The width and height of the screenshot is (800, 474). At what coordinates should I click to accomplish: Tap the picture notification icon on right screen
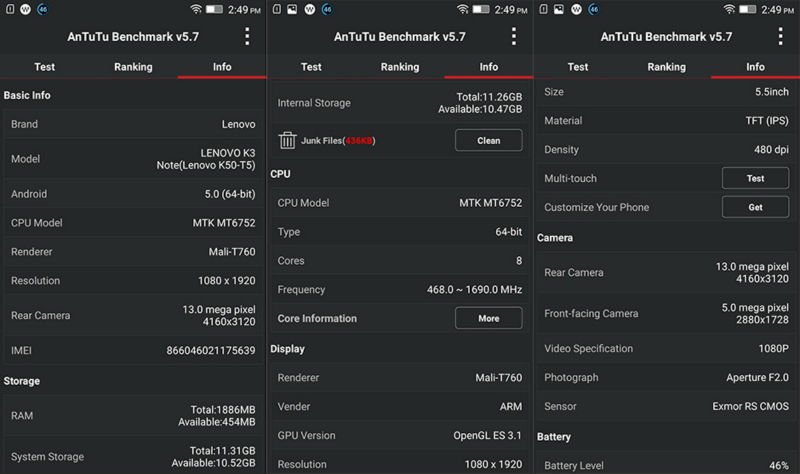(559, 9)
